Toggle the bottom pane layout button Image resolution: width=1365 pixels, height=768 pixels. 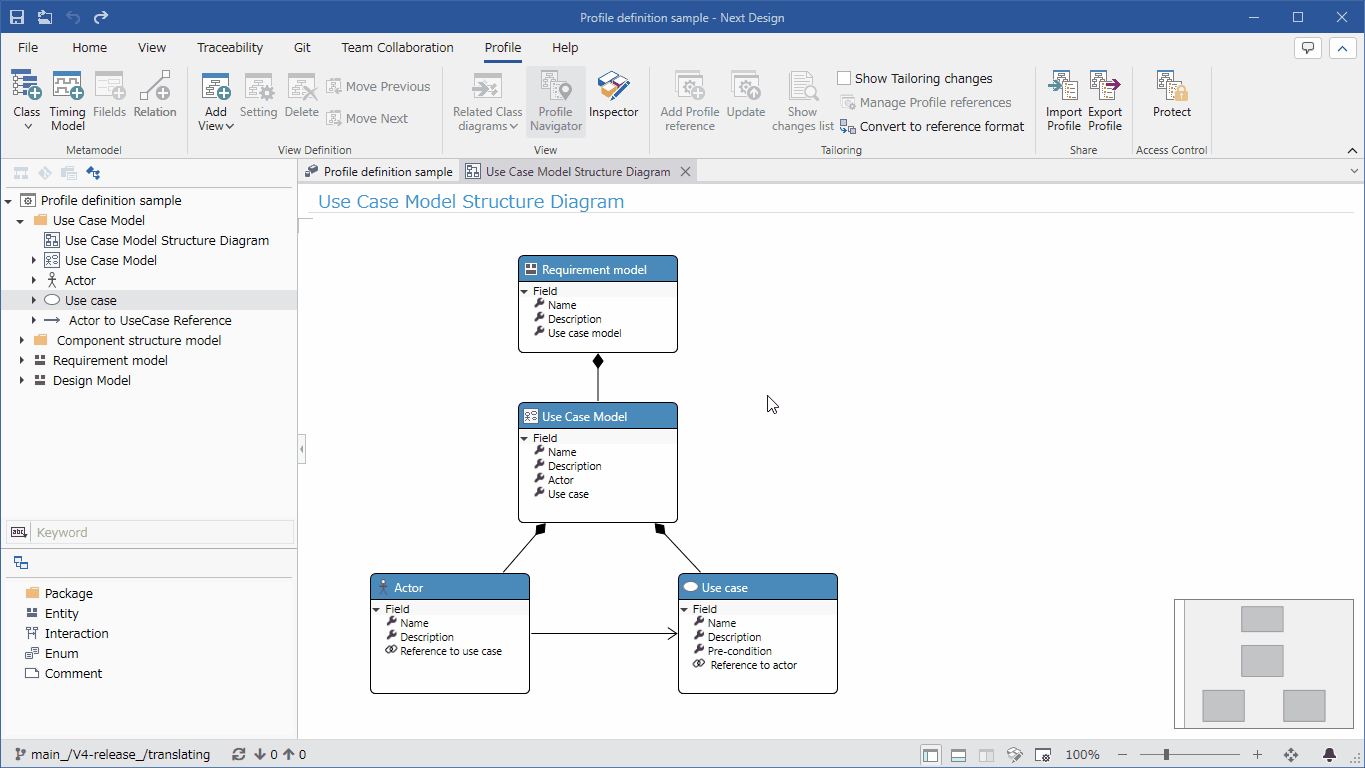click(x=958, y=755)
